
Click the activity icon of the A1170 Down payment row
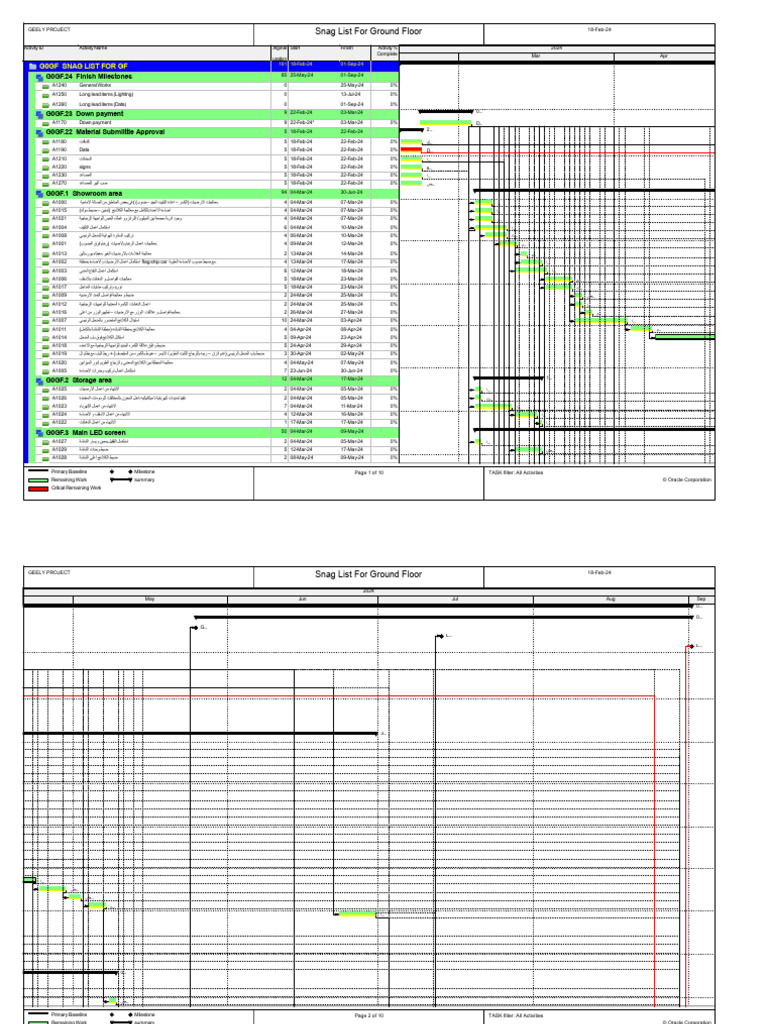pos(46,123)
